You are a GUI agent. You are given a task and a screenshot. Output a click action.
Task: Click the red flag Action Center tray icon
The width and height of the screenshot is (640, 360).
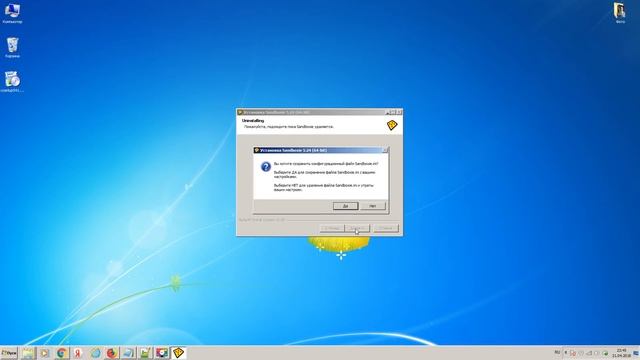(x=573, y=353)
